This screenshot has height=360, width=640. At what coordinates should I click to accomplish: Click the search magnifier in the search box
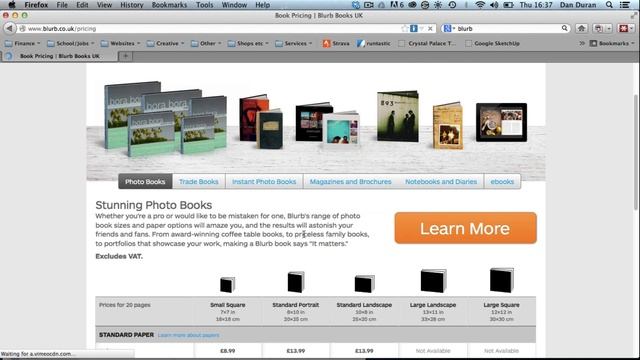point(564,28)
